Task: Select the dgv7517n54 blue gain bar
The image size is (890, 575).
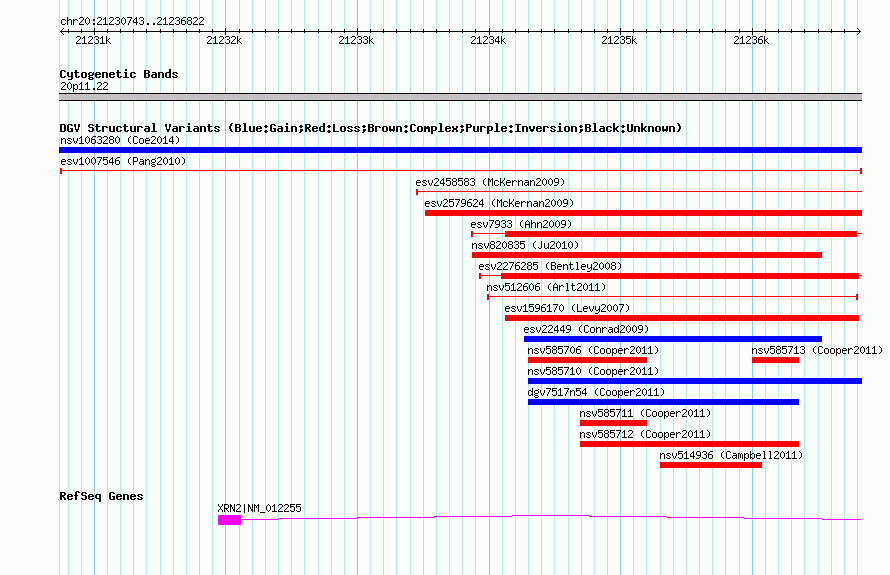Action: coord(664,402)
